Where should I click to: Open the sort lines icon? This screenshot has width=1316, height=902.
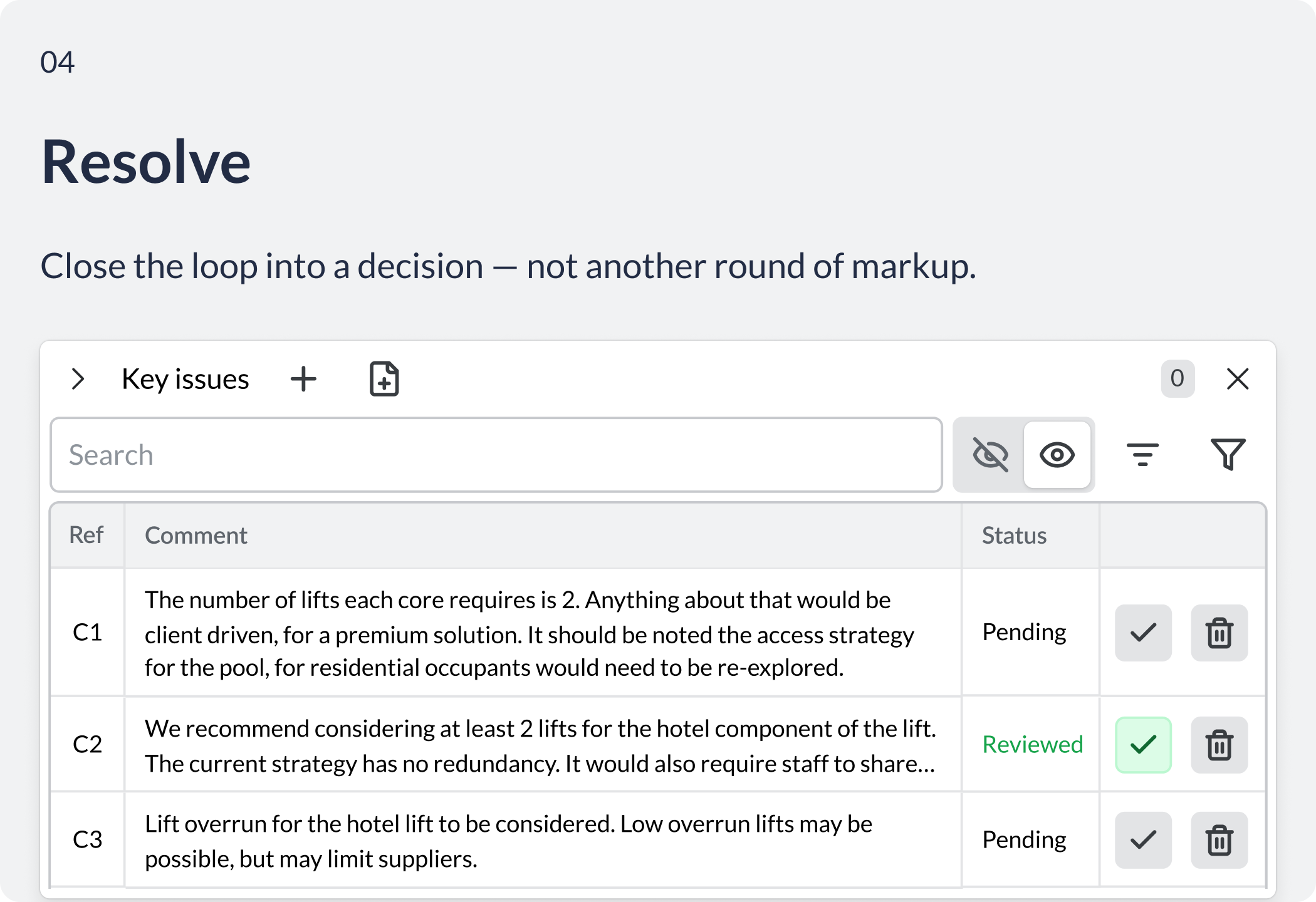(x=1142, y=455)
